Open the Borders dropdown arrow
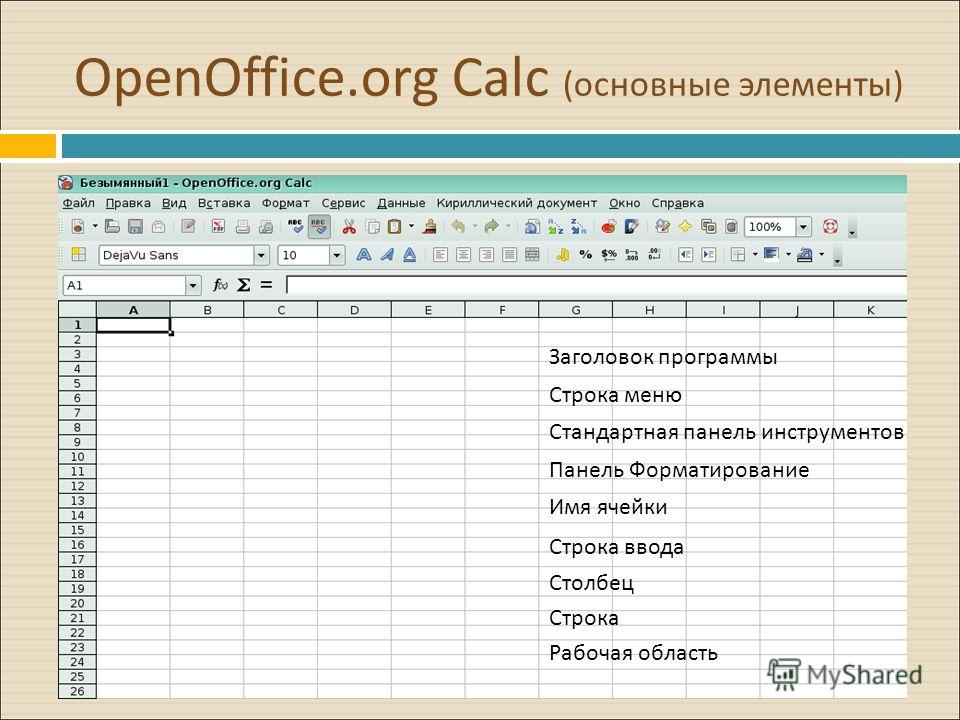Screen dimensions: 960x720 pyautogui.click(x=755, y=255)
